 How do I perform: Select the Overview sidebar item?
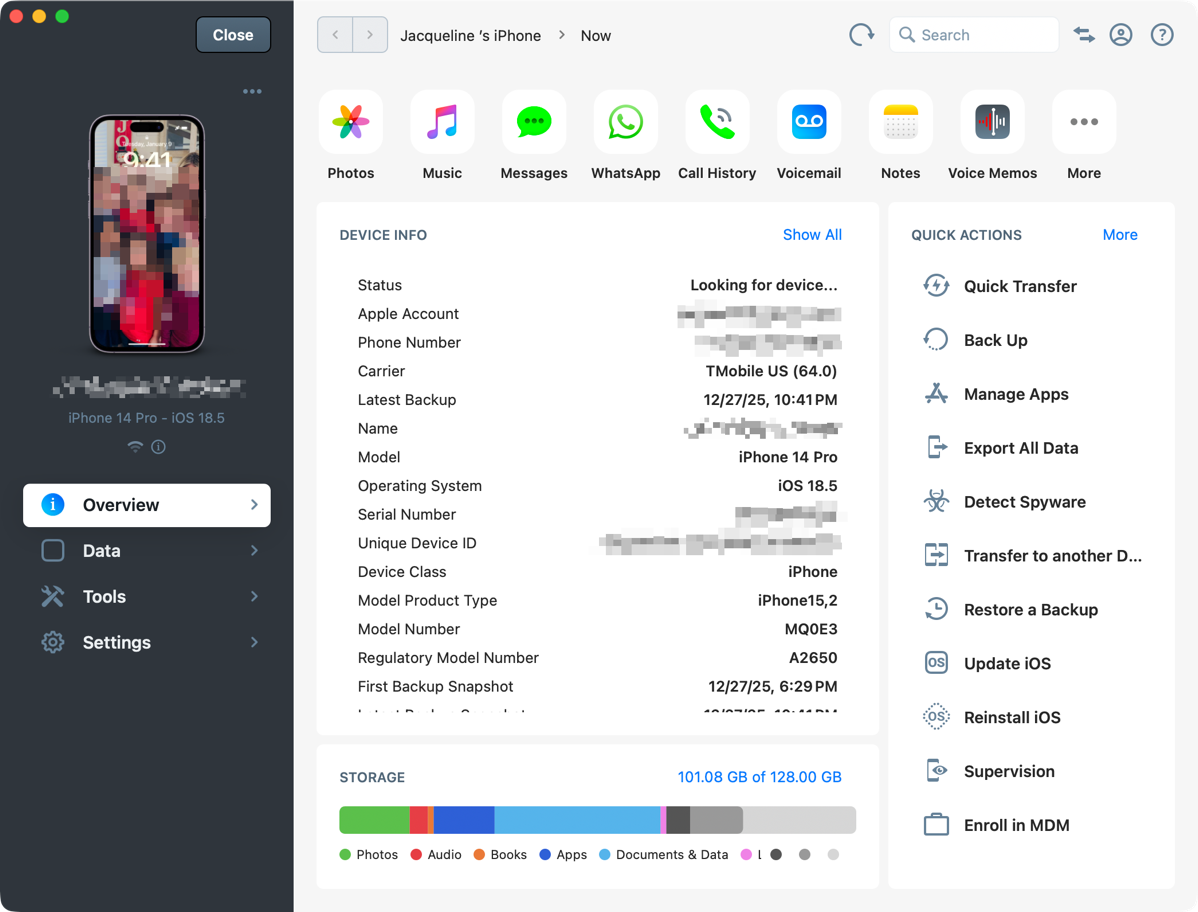(x=147, y=505)
